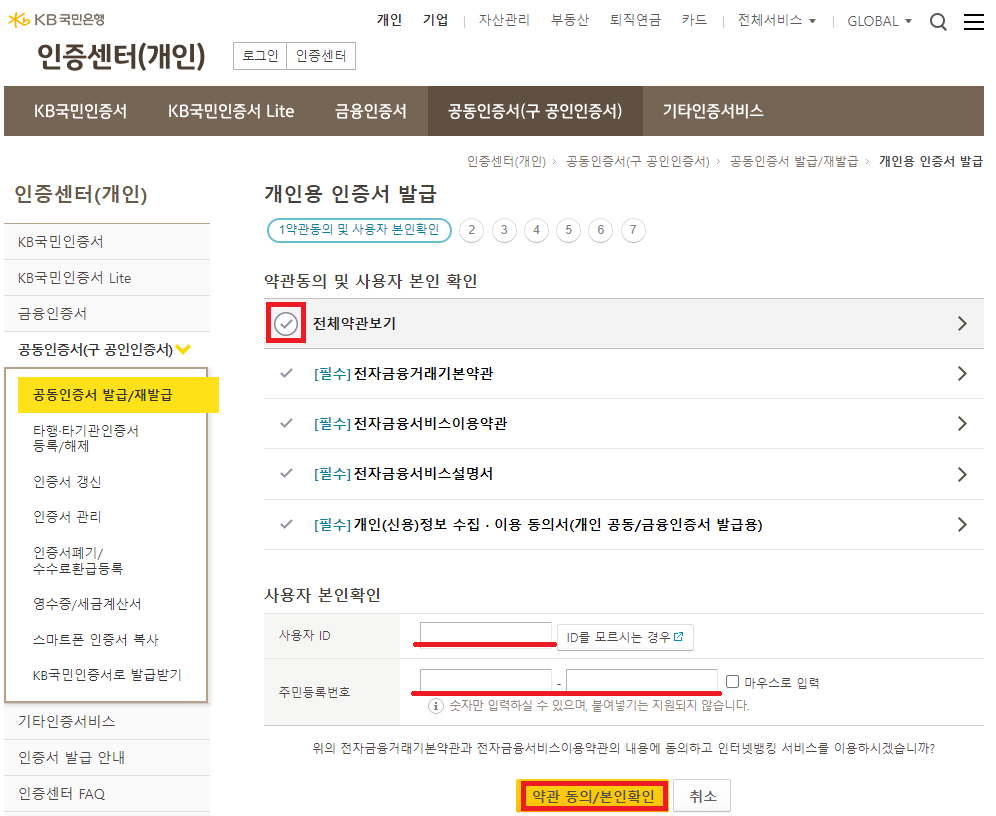
Task: Click breadcrumb 인증센터(개인)
Action: click(x=506, y=161)
